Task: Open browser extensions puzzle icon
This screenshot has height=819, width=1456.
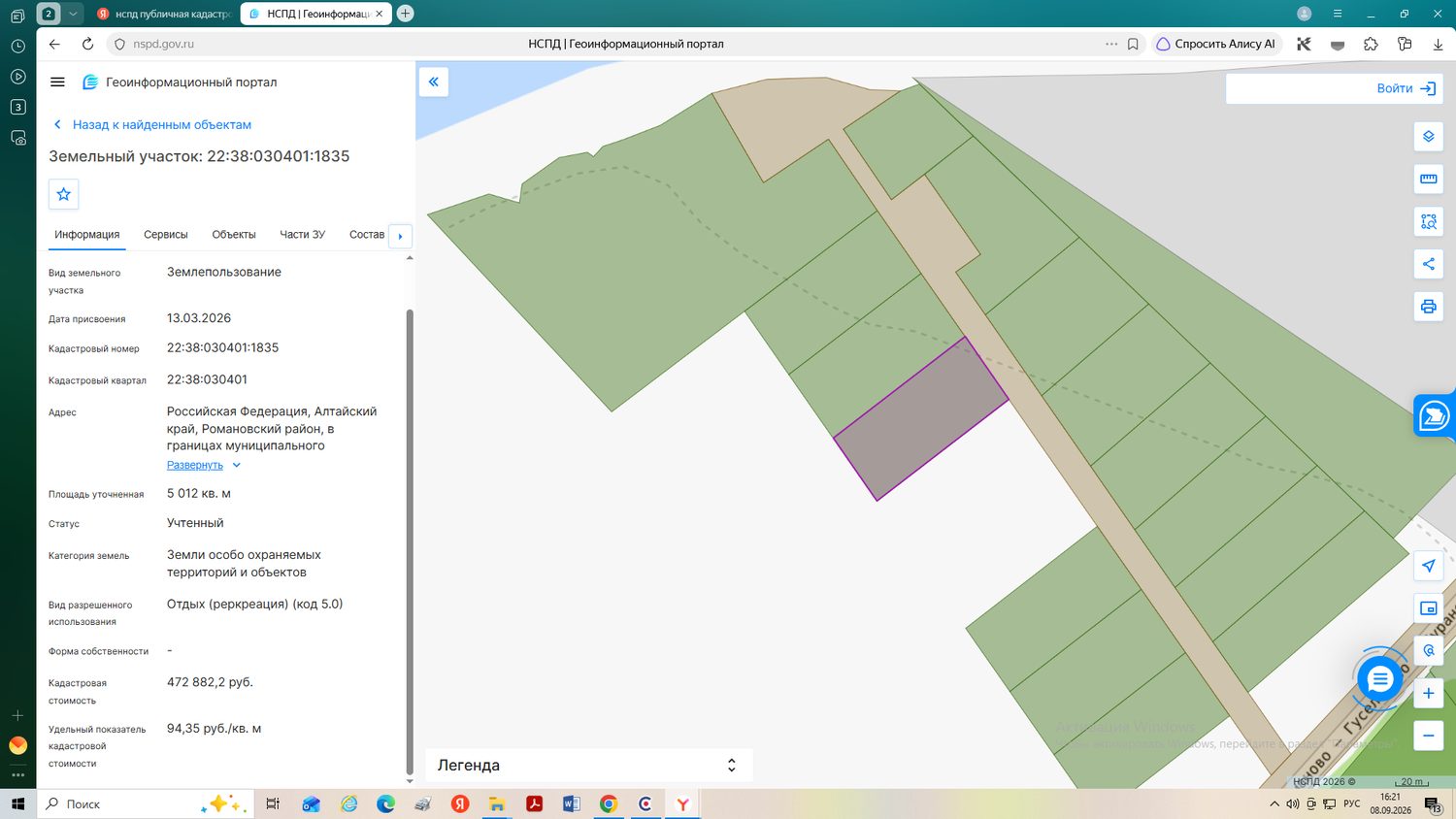Action: tap(1371, 44)
